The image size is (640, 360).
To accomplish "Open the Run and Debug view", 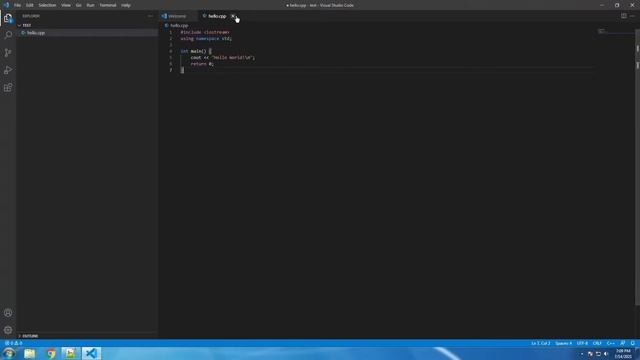I will [x=8, y=70].
